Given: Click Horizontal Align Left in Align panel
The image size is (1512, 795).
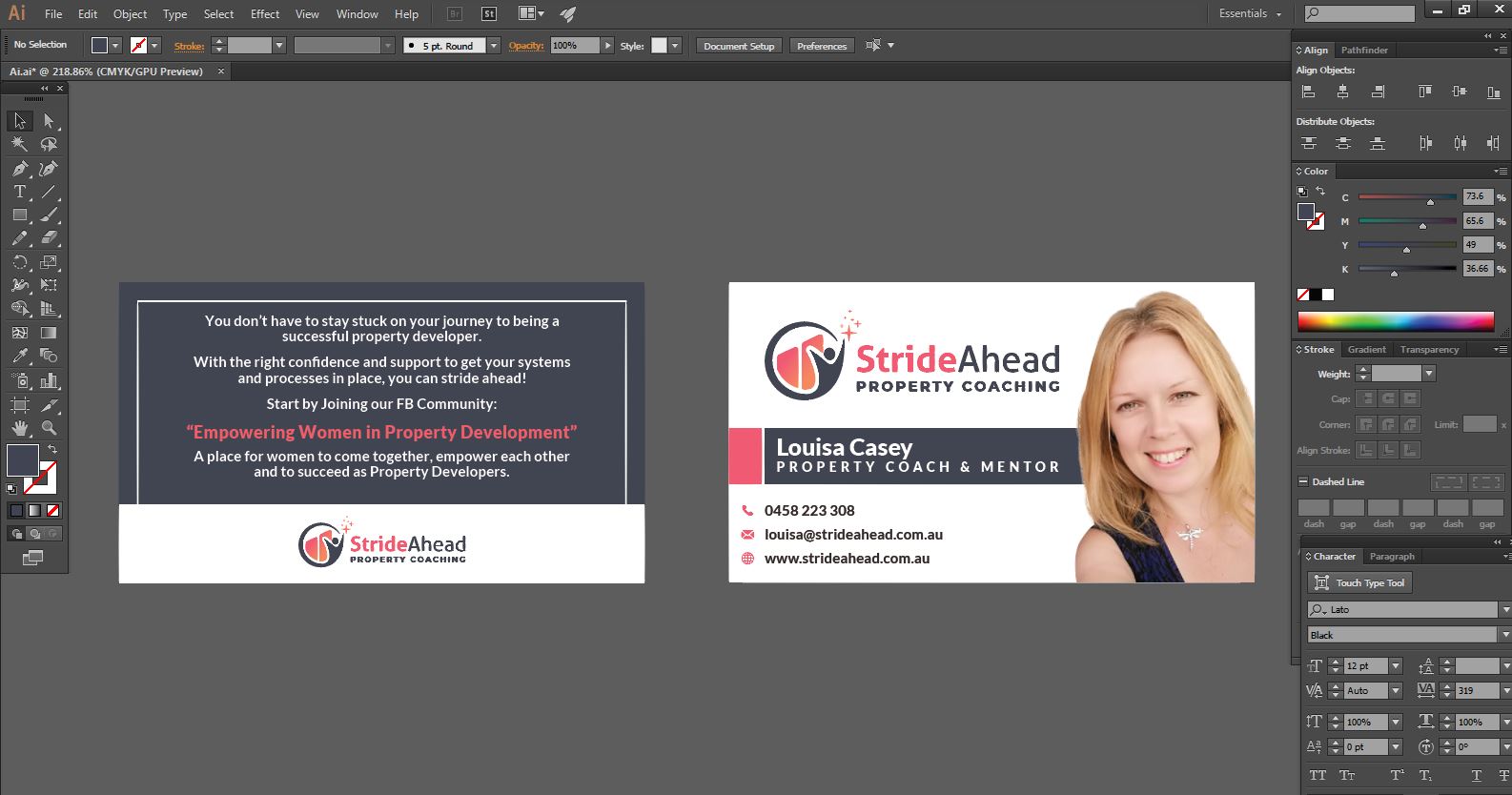Looking at the screenshot, I should [1308, 92].
